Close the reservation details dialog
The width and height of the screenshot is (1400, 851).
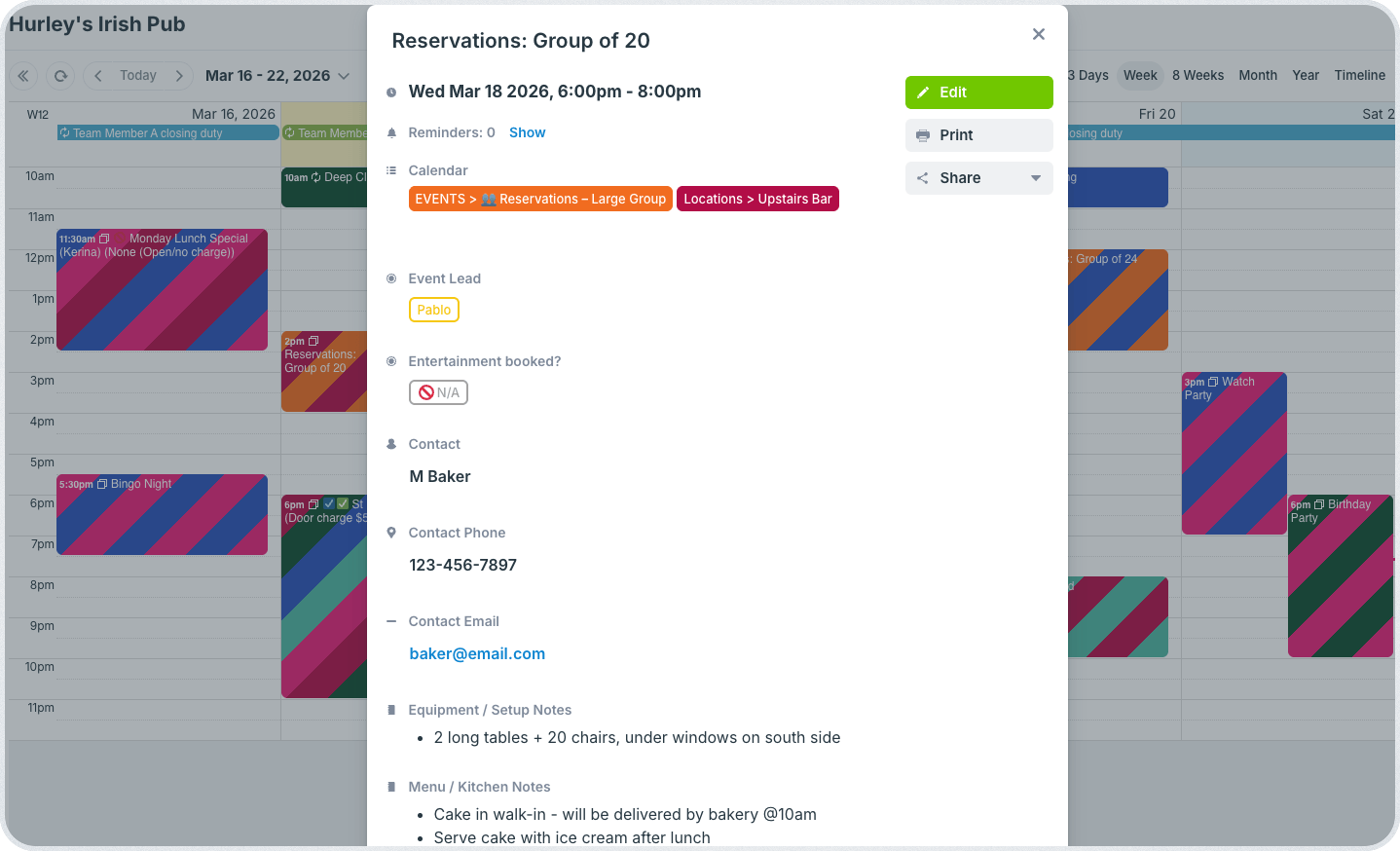(1039, 34)
